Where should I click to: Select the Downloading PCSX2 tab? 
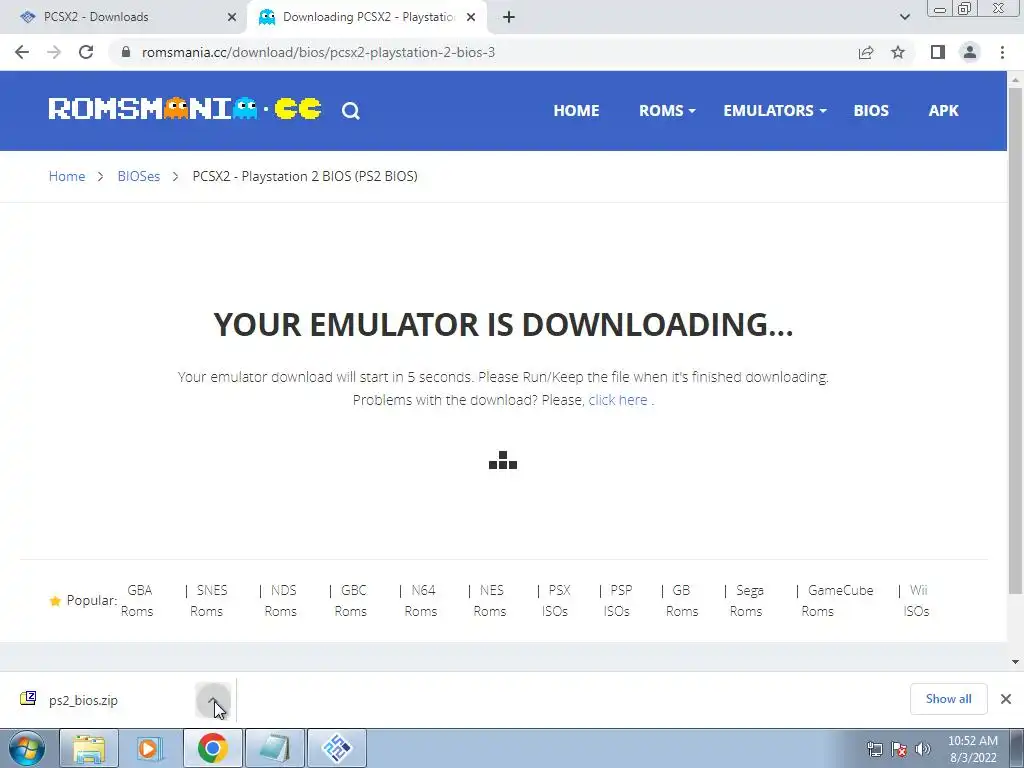369,17
